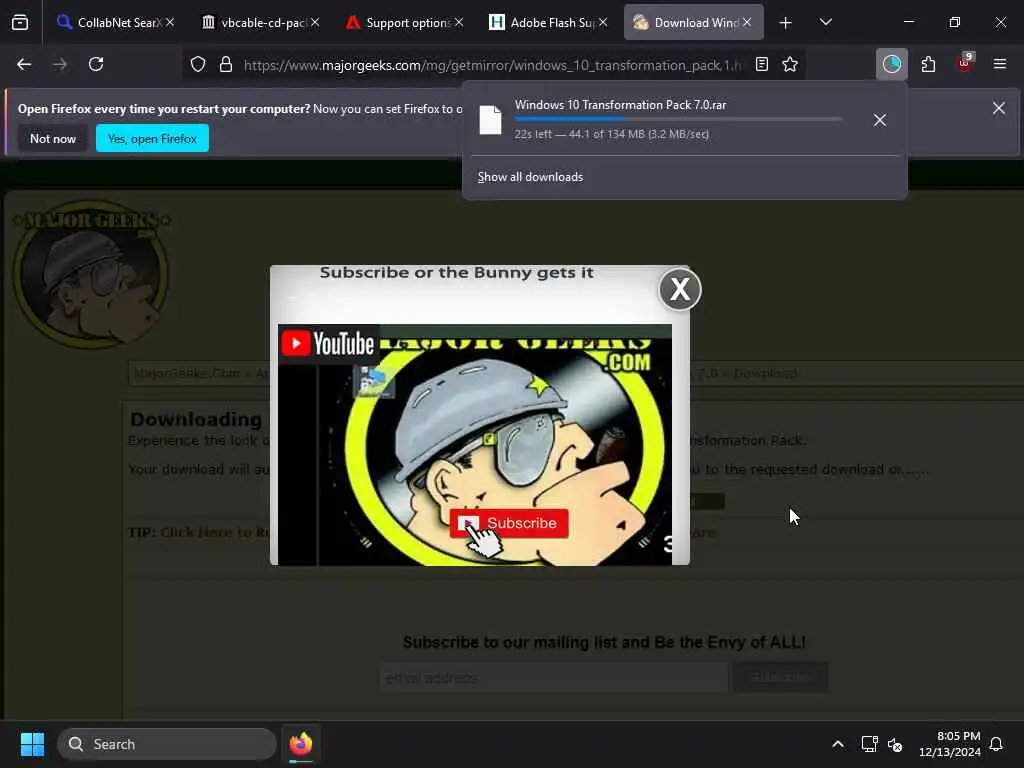Close the Support options tab
The height and width of the screenshot is (768, 1024).
click(x=459, y=22)
